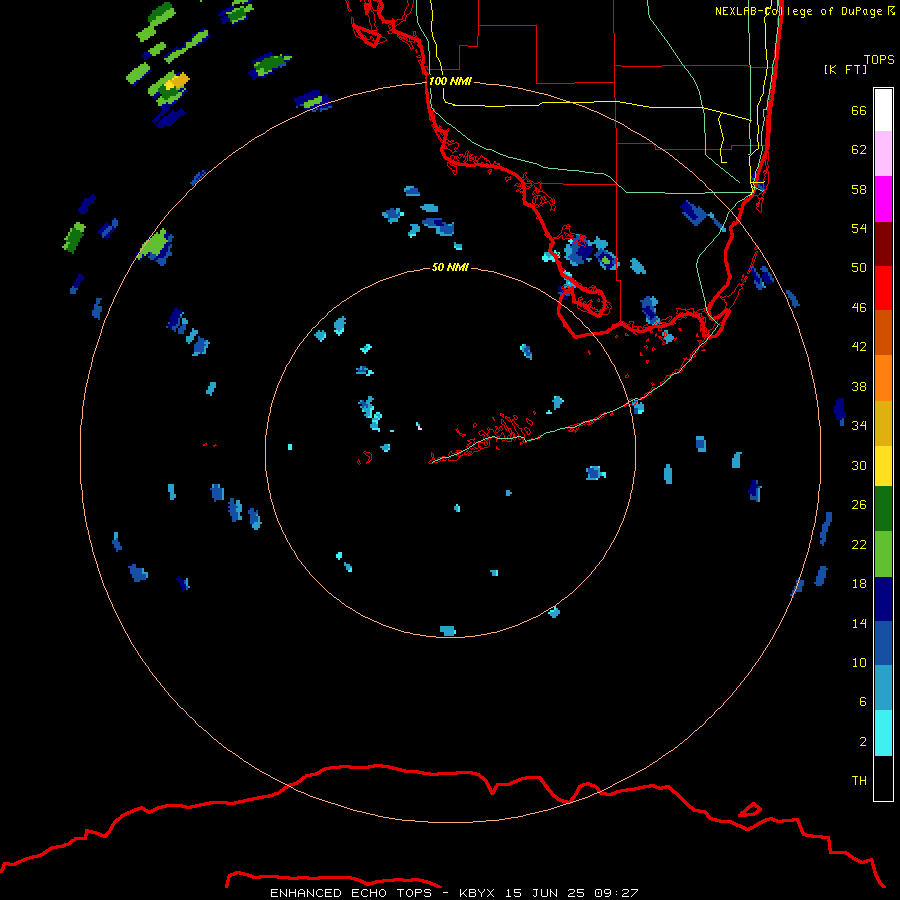Click the TOPS legend title

[x=879, y=59]
